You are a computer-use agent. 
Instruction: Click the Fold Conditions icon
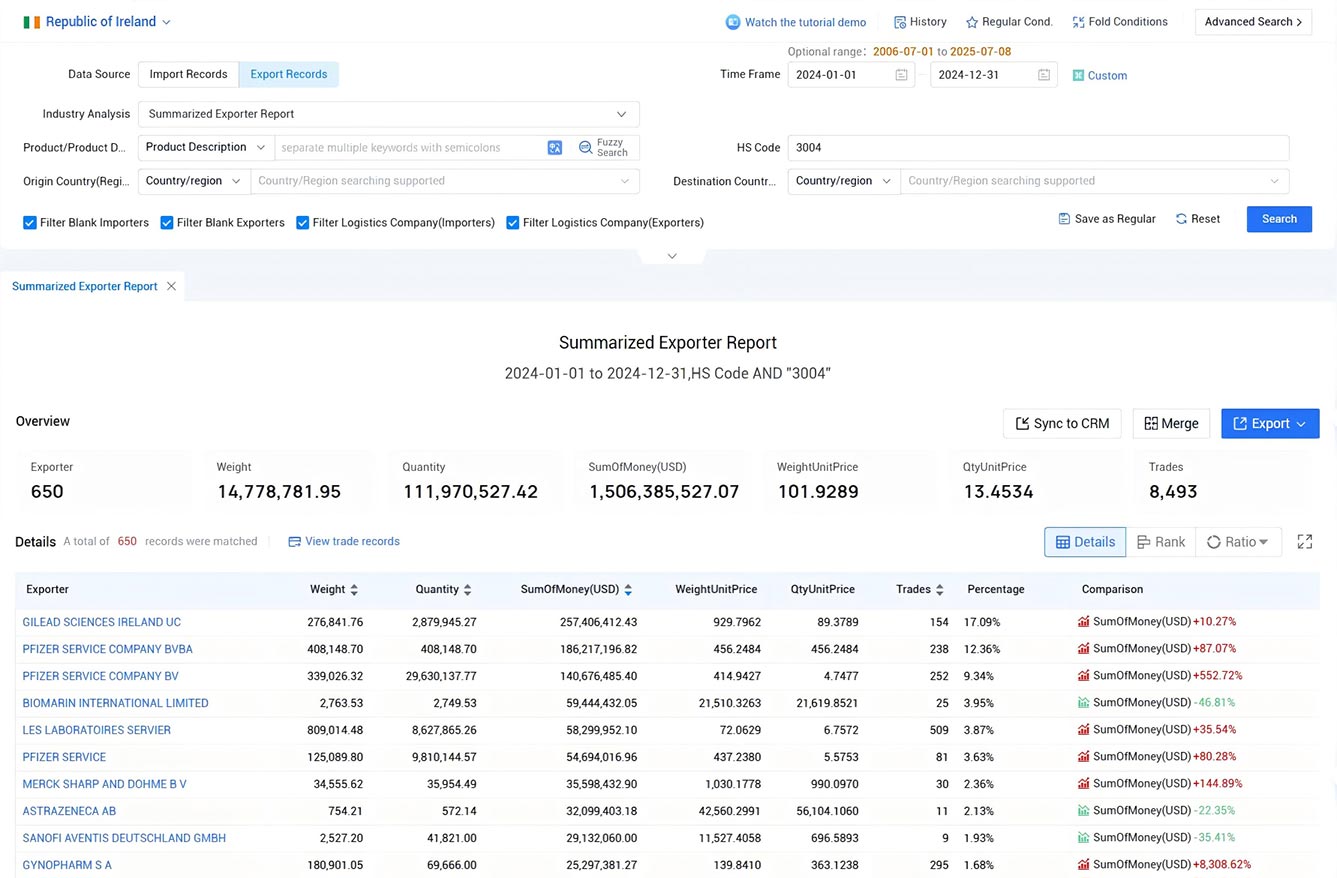[1078, 22]
